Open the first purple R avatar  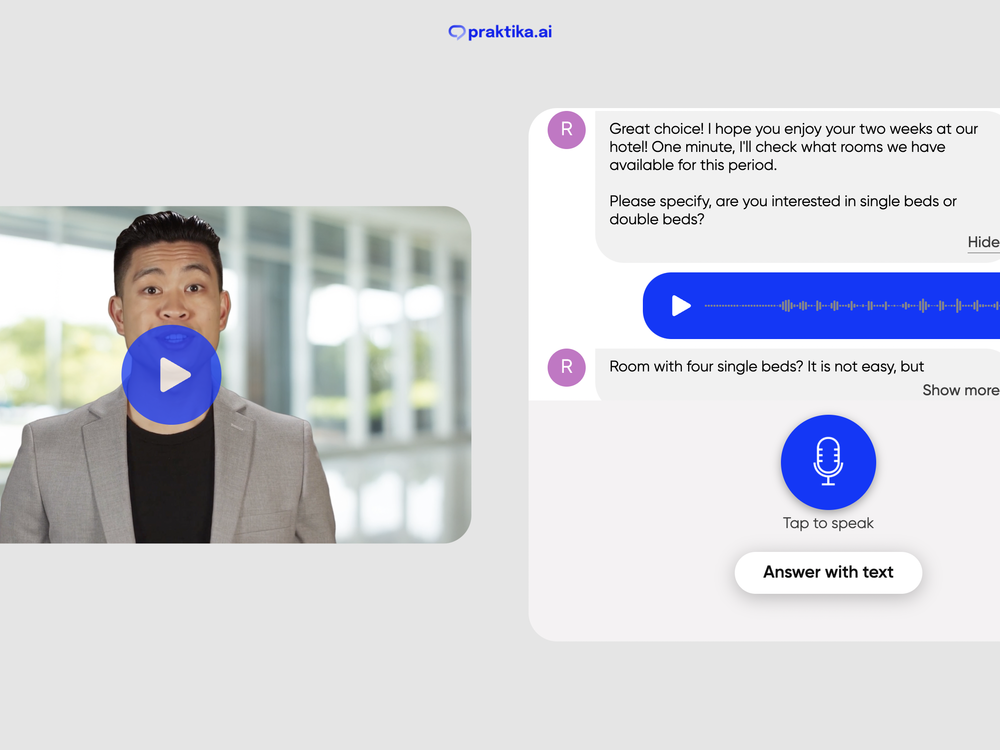[x=566, y=129]
